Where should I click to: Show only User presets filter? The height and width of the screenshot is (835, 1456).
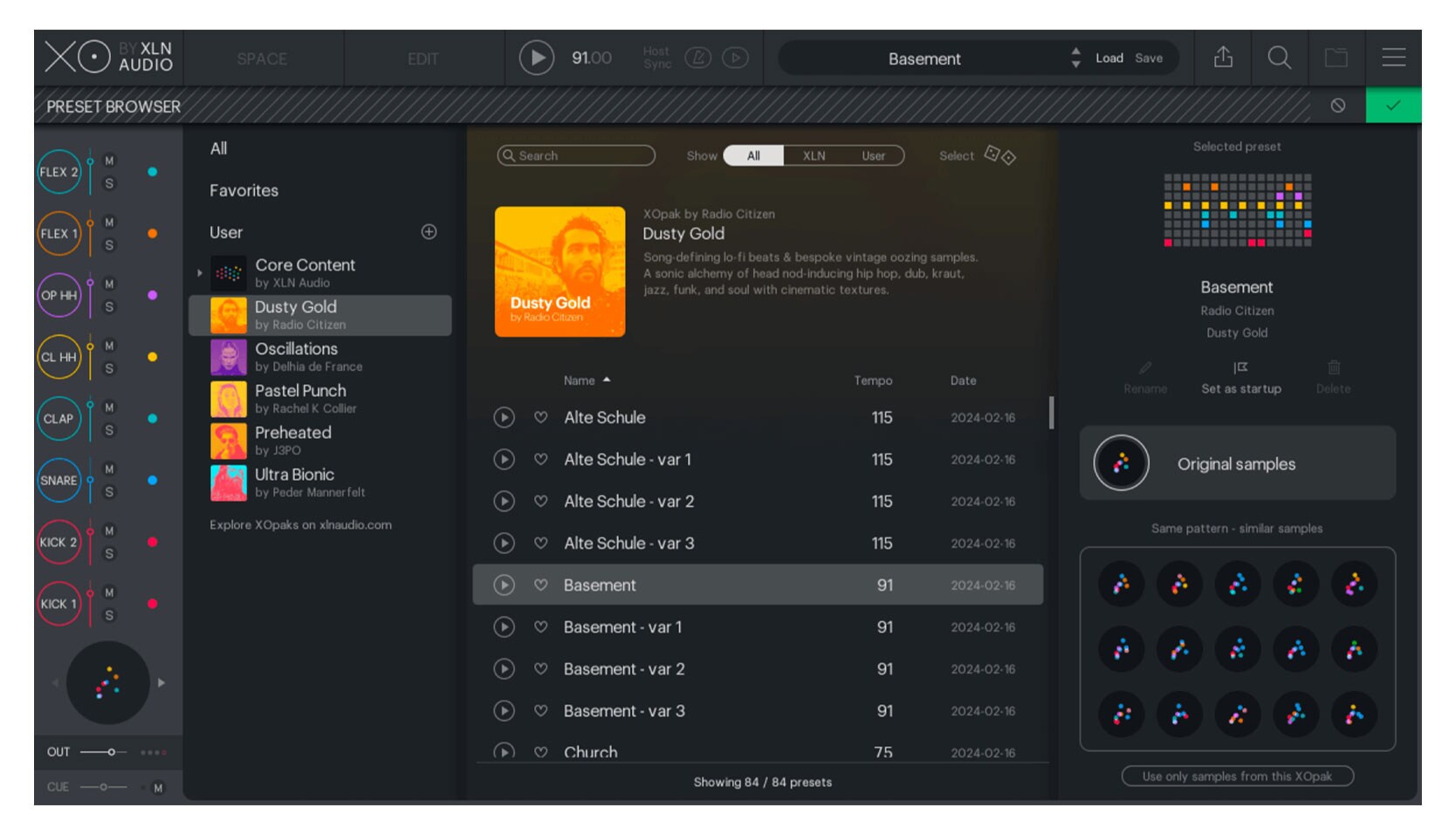point(873,155)
